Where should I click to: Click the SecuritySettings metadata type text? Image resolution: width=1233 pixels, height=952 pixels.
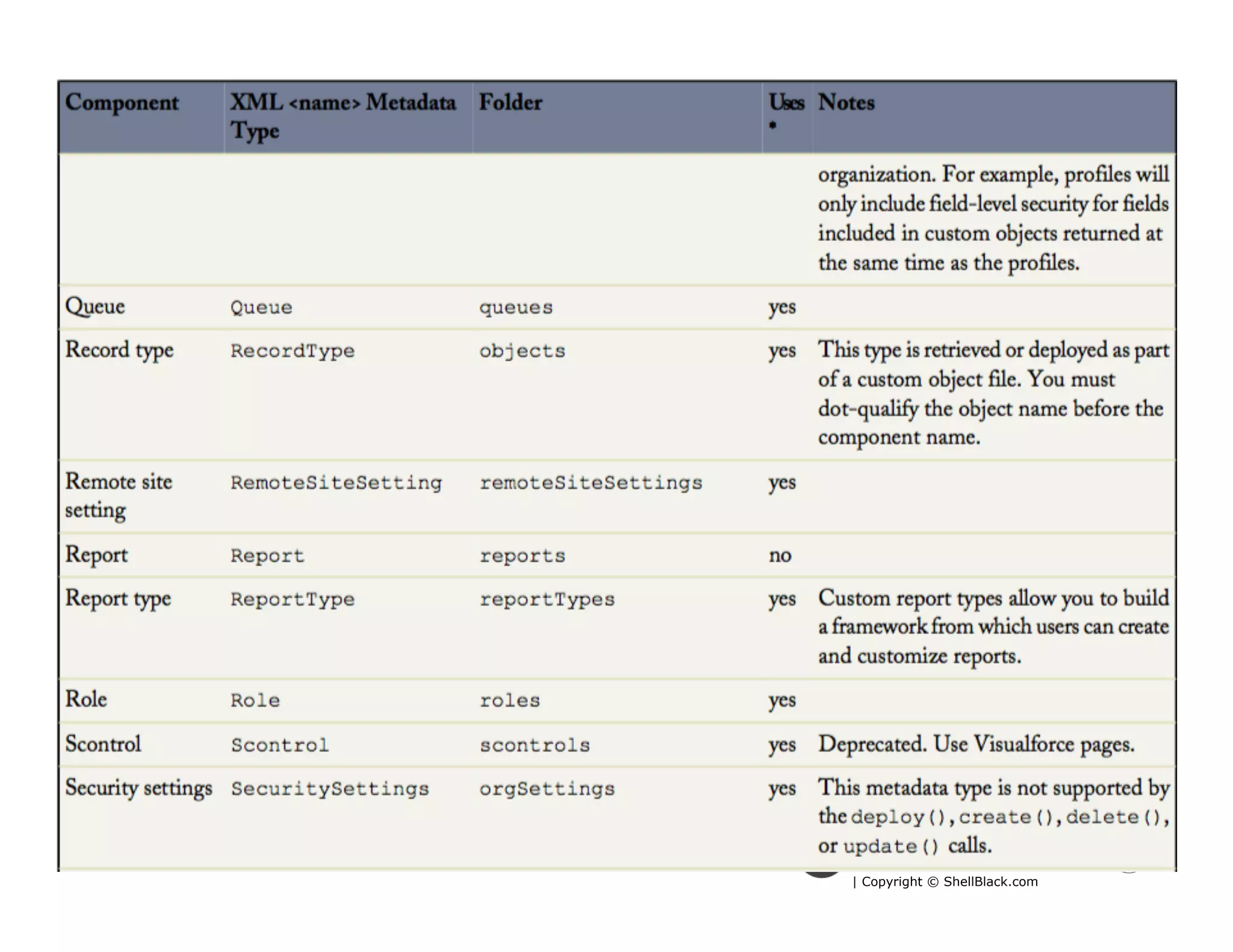[330, 789]
